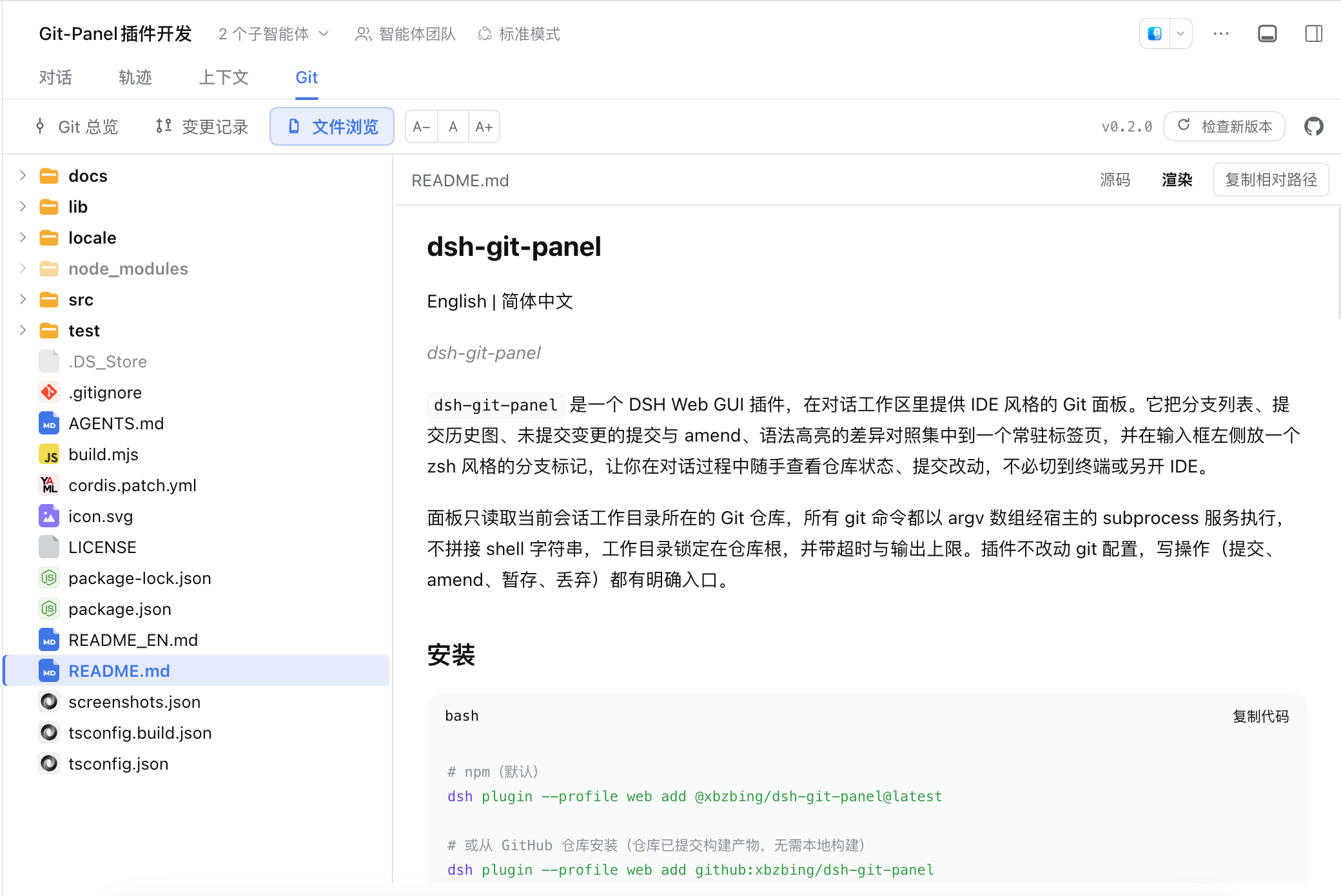Click the Git-Panel插件开发 title
Viewport: 1341px width, 896px height.
tap(115, 34)
